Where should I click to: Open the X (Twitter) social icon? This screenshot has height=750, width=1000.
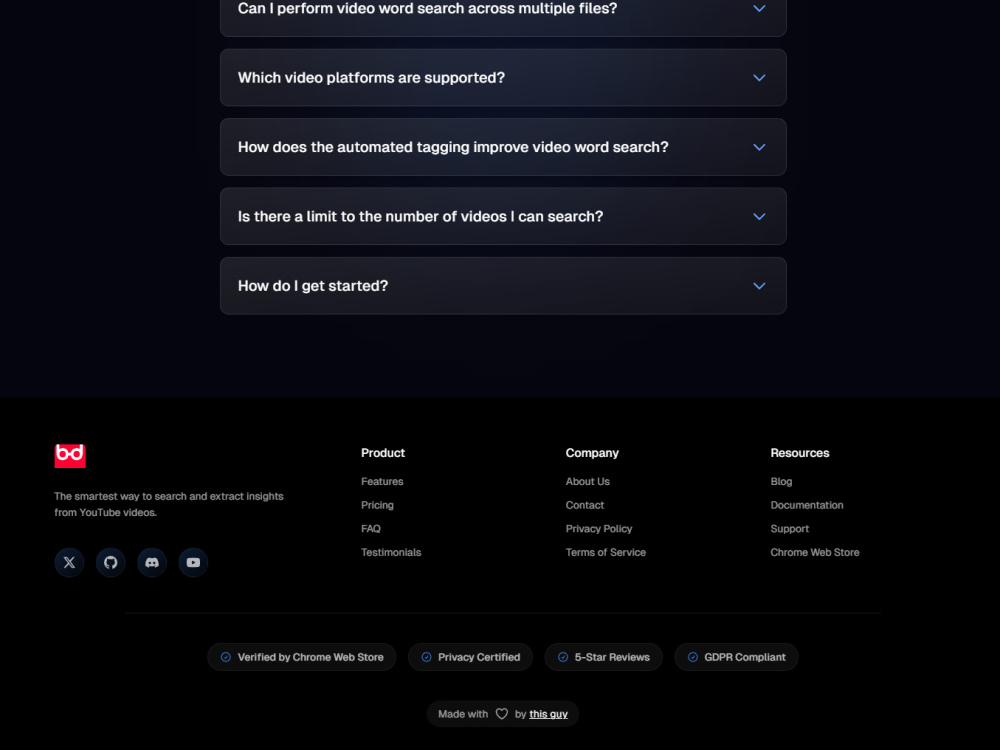(70, 562)
